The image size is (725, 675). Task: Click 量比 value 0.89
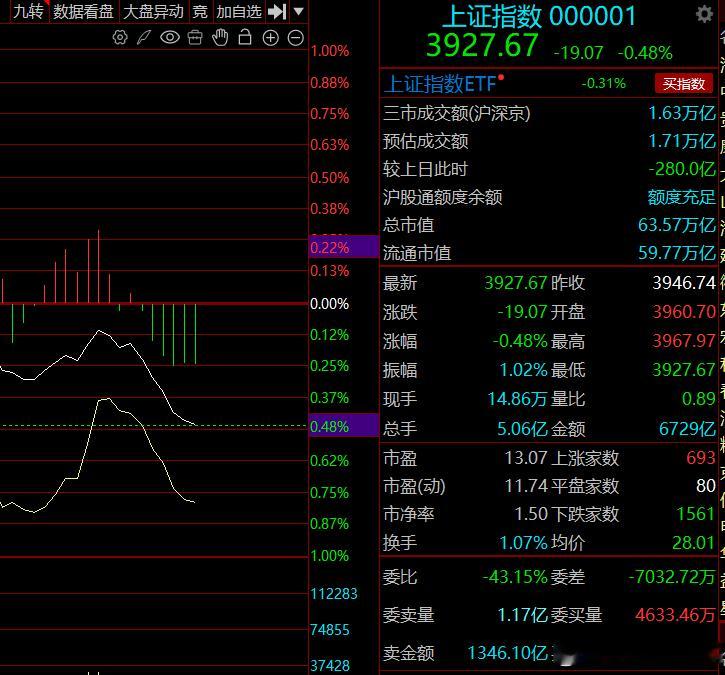[x=699, y=399]
